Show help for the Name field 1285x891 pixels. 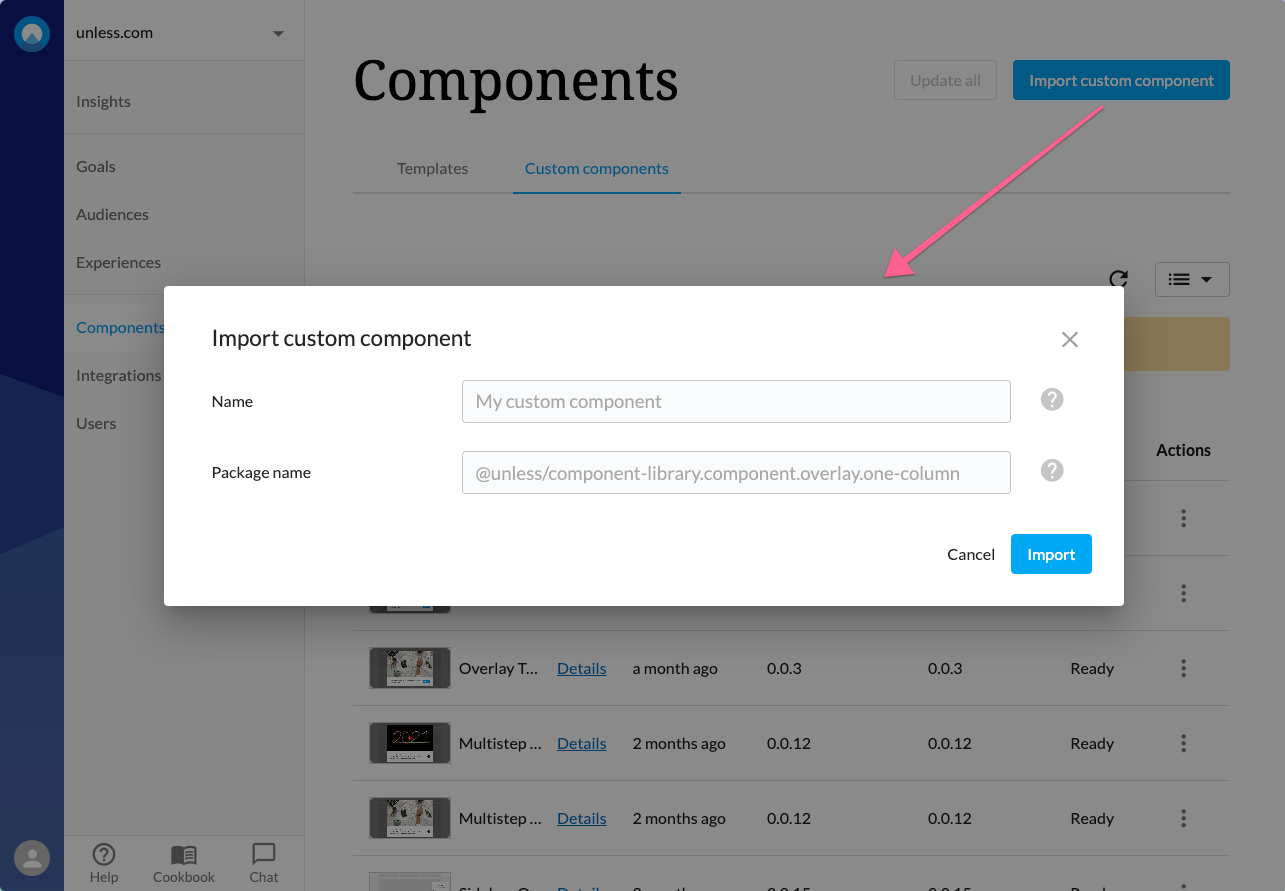[1052, 400]
